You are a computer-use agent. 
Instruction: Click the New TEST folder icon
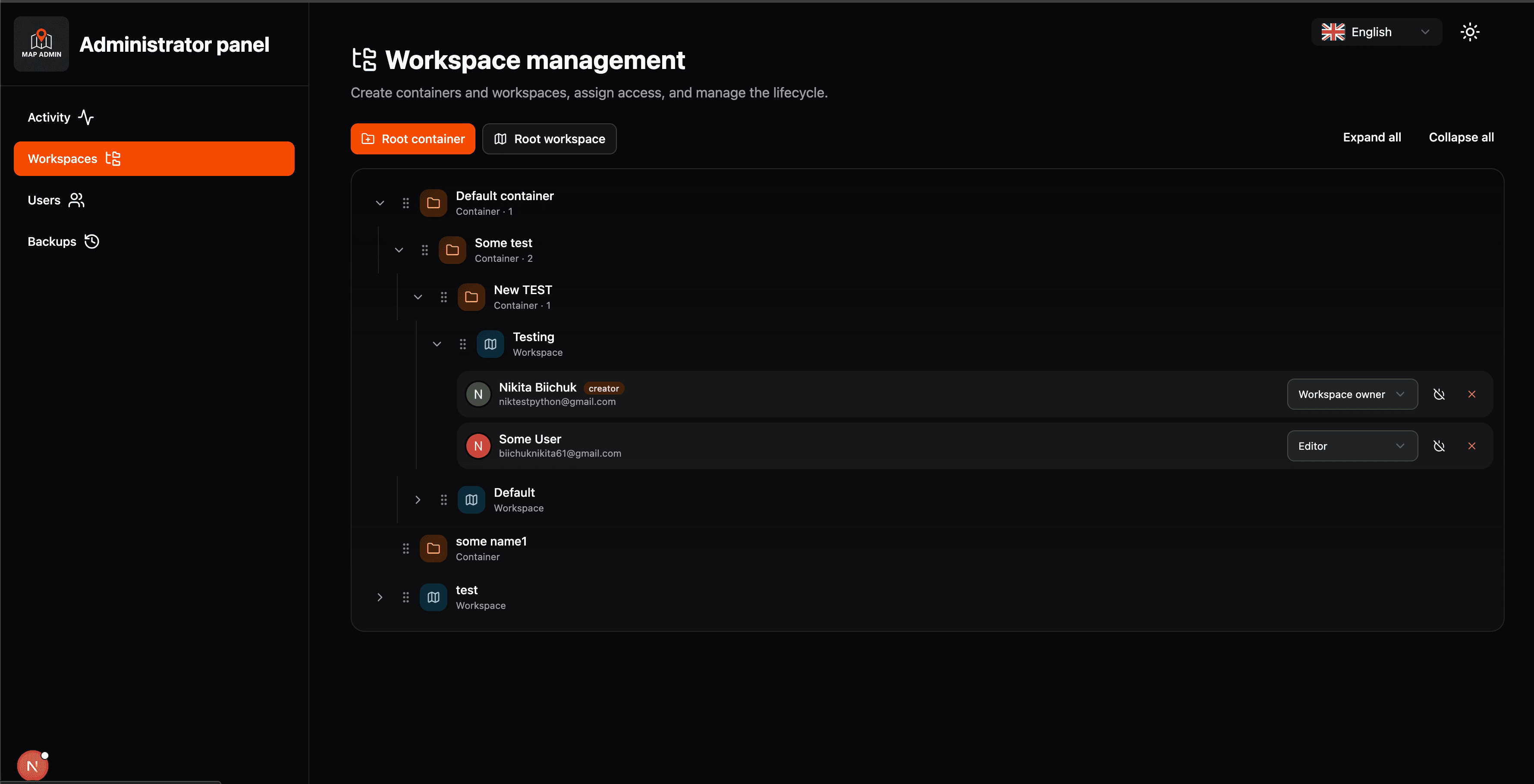point(472,298)
